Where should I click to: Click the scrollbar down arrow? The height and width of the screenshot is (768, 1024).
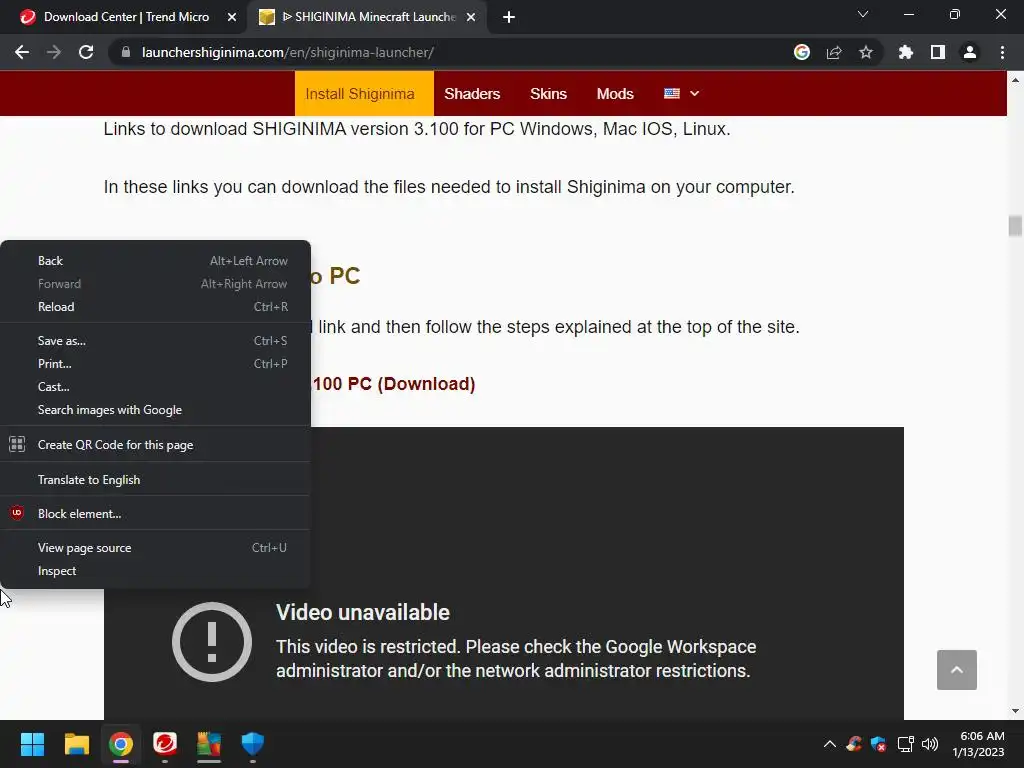[x=1015, y=711]
